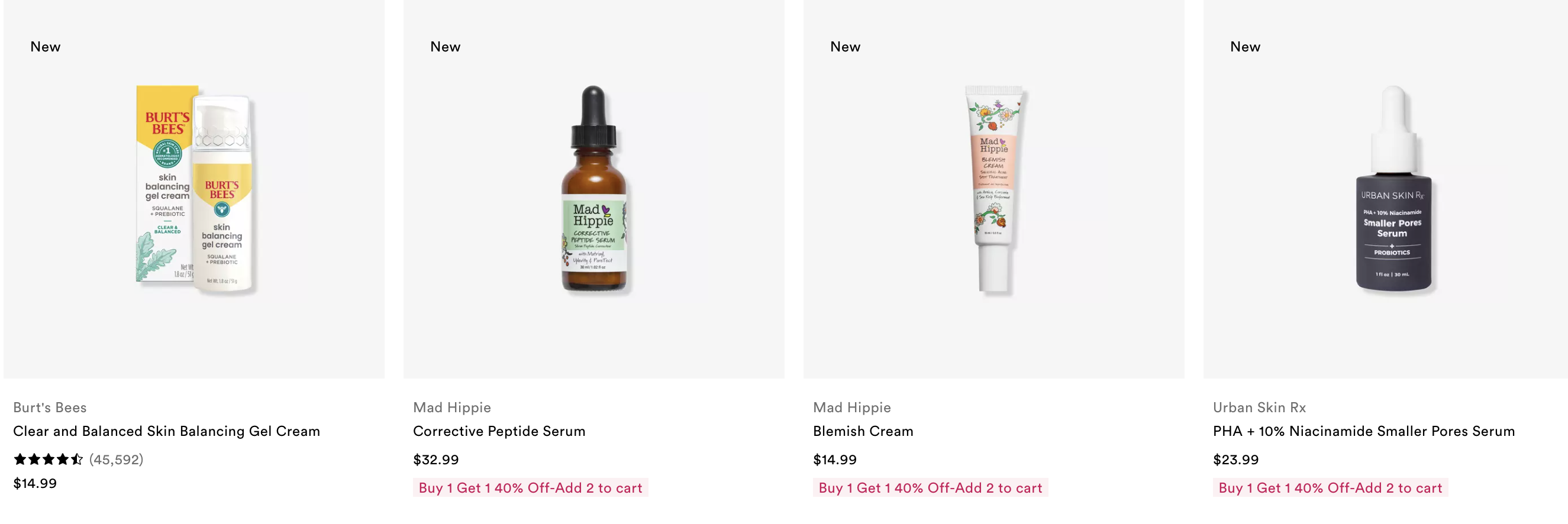This screenshot has height=524, width=1568.
Task: Click the Burt's Bees brand name
Action: pyautogui.click(x=50, y=407)
